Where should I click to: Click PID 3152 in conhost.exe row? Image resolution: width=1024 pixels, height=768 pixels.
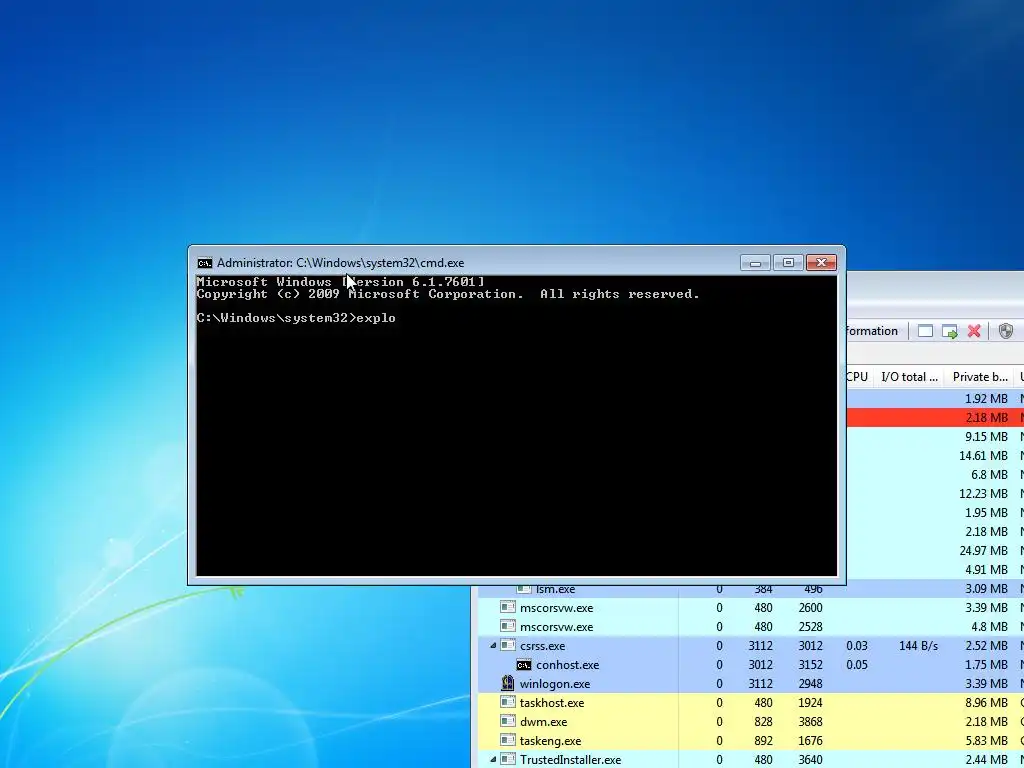point(810,665)
